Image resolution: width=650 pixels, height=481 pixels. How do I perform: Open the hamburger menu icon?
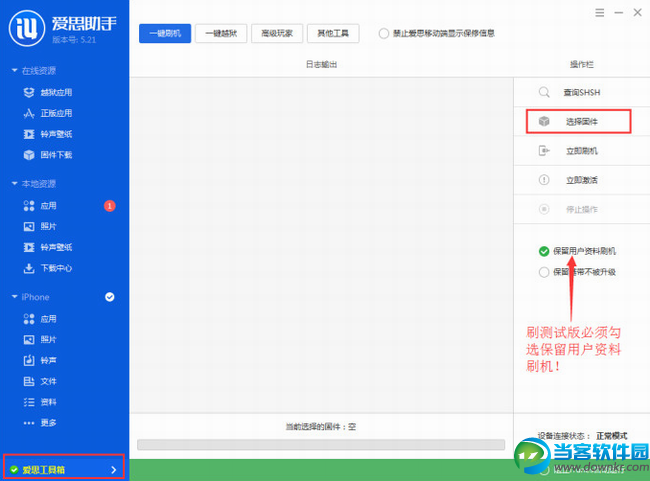click(599, 13)
